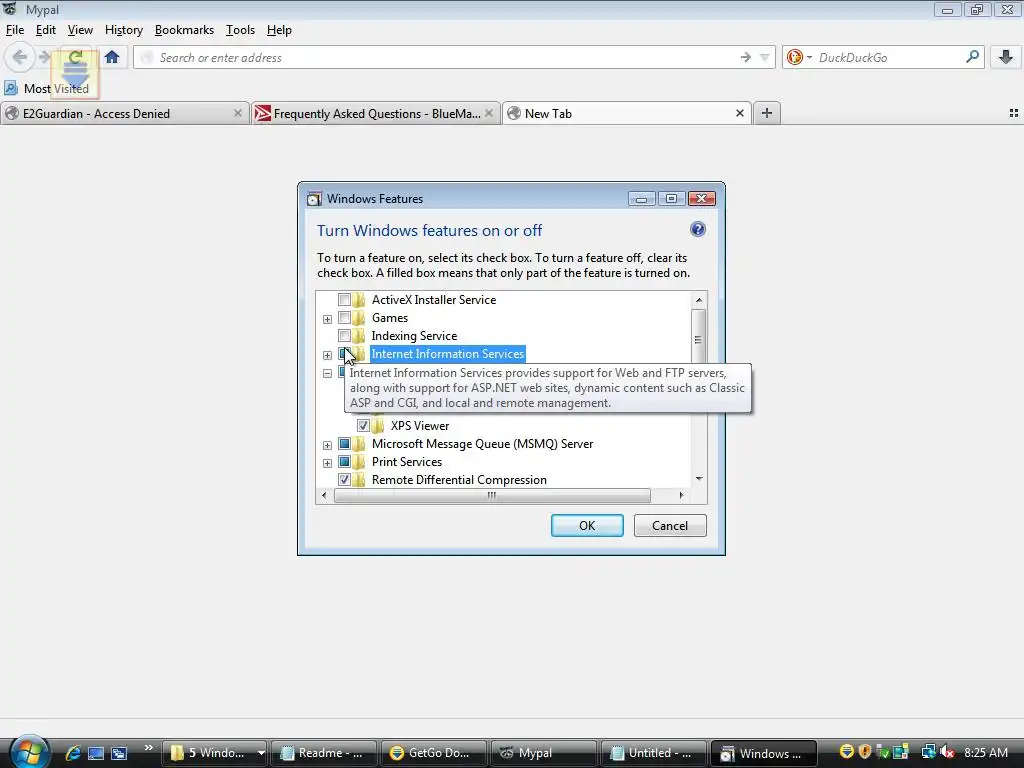This screenshot has width=1024, height=768.
Task: Close the New Tab tab
Action: (739, 113)
